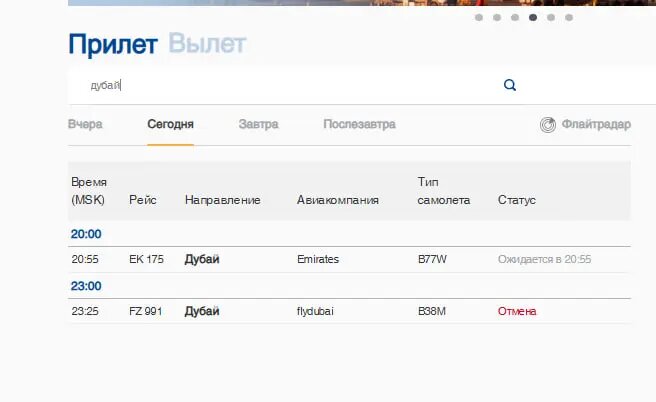Click the Рейс column header
This screenshot has width=656, height=402.
click(x=143, y=200)
